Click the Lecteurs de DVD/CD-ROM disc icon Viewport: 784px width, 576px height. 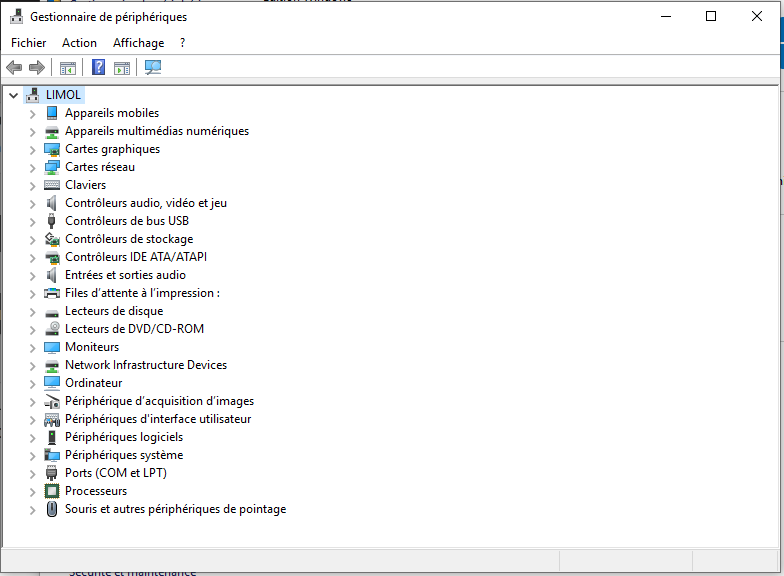pyautogui.click(x=52, y=329)
